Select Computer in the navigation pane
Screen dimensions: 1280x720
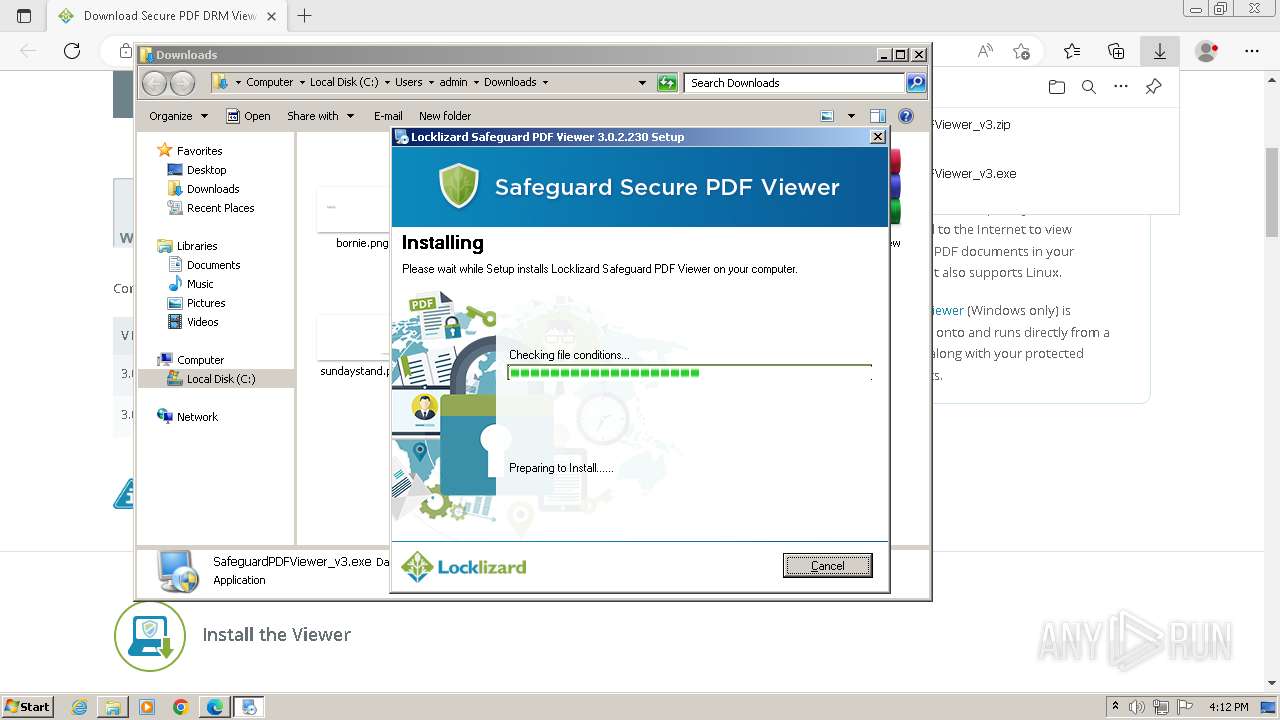(x=200, y=360)
